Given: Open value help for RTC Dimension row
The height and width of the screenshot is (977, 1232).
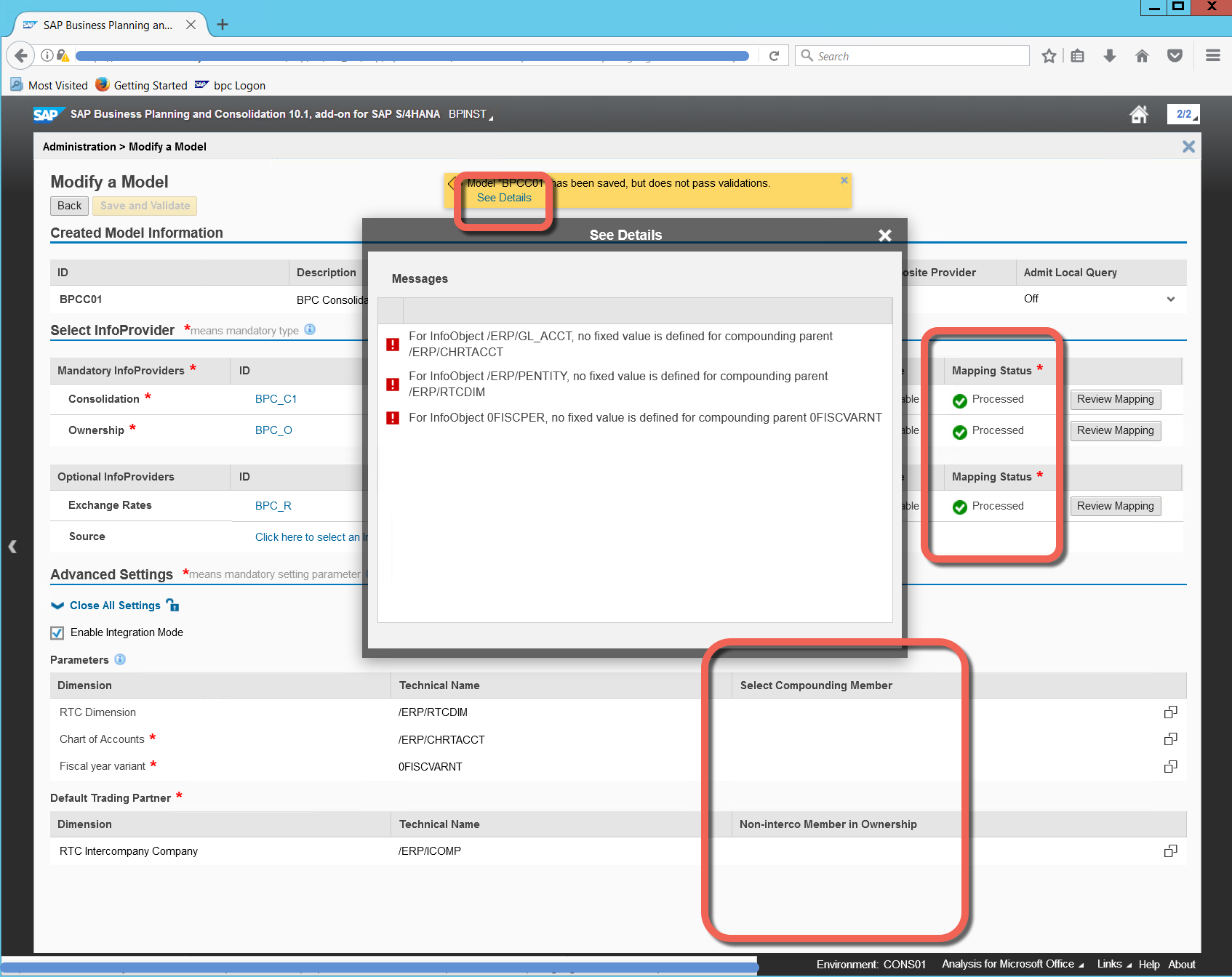Looking at the screenshot, I should (x=1170, y=712).
